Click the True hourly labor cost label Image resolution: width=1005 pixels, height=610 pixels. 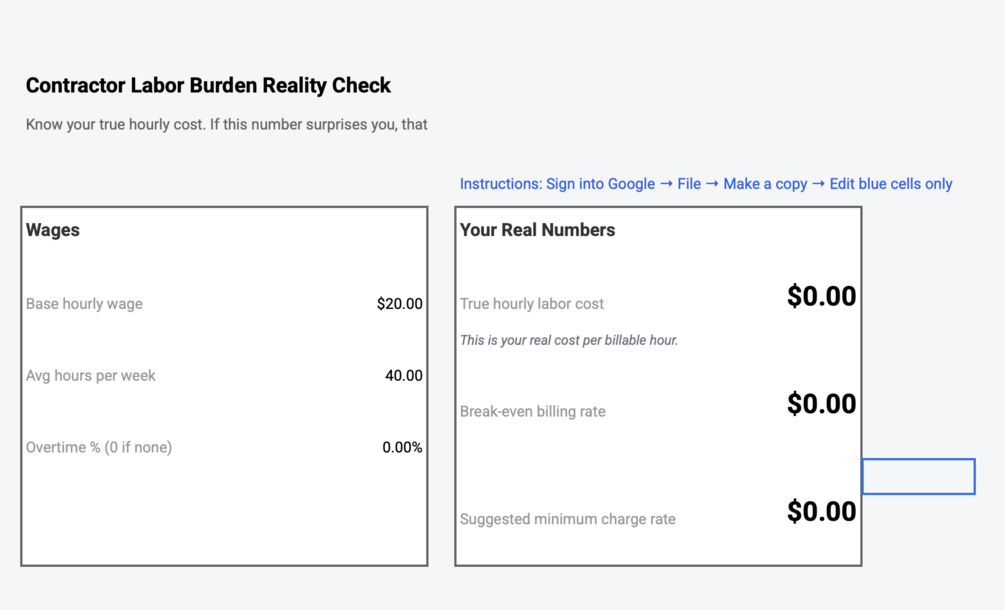531,304
